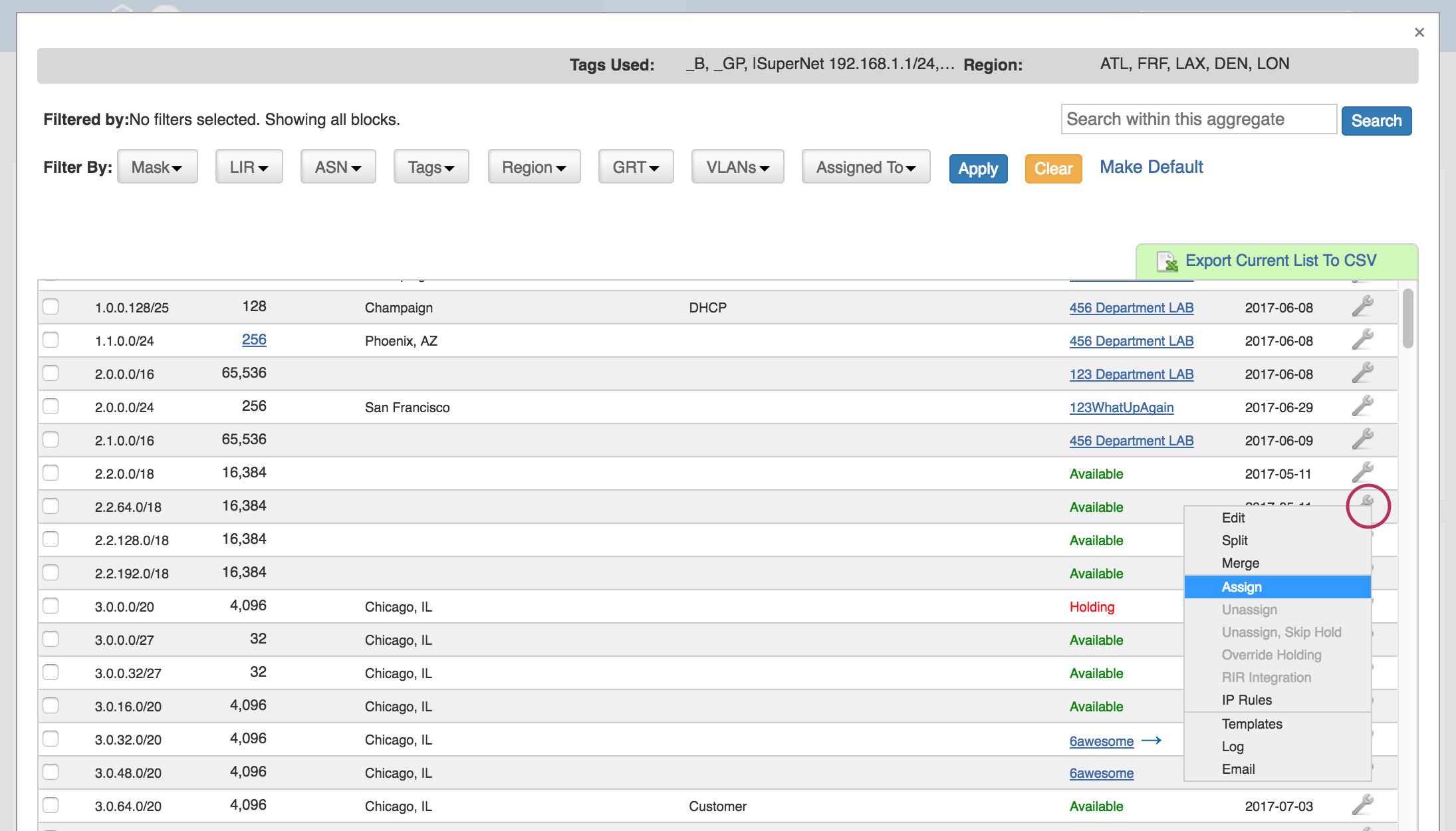Open wrench menu for 1.1.0.0/24 block
Viewport: 1456px width, 831px height.
[1362, 340]
